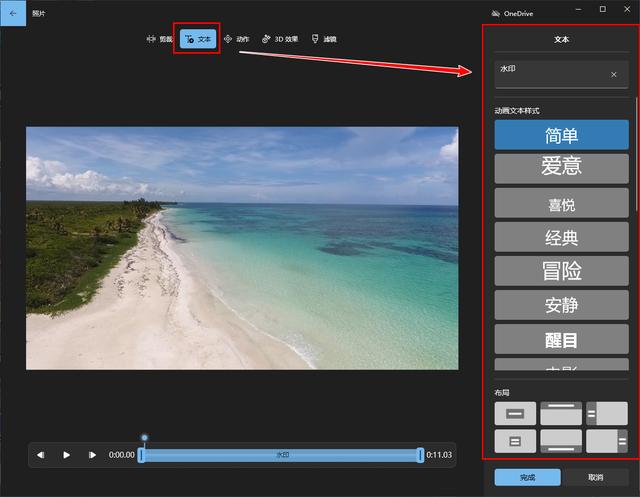This screenshot has height=497, width=640.
Task: Step back one frame
Action: tap(41, 455)
